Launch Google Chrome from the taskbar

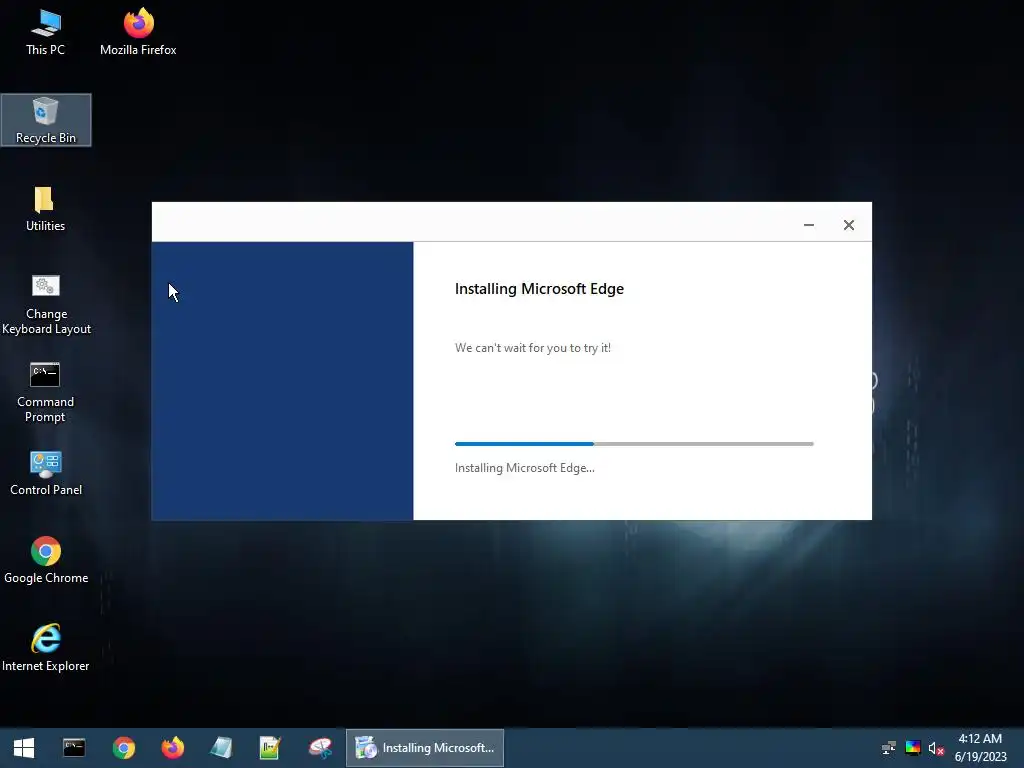point(123,748)
